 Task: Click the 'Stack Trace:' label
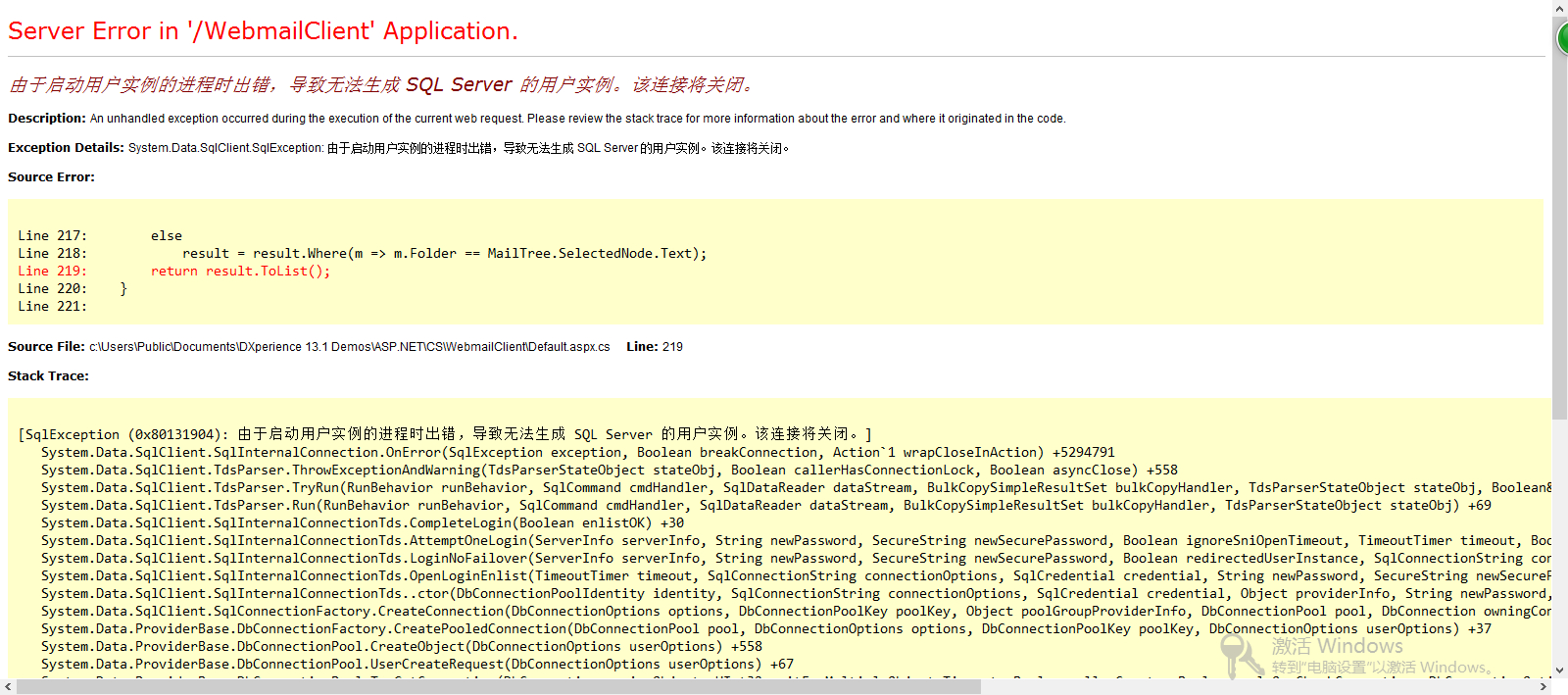tap(48, 376)
